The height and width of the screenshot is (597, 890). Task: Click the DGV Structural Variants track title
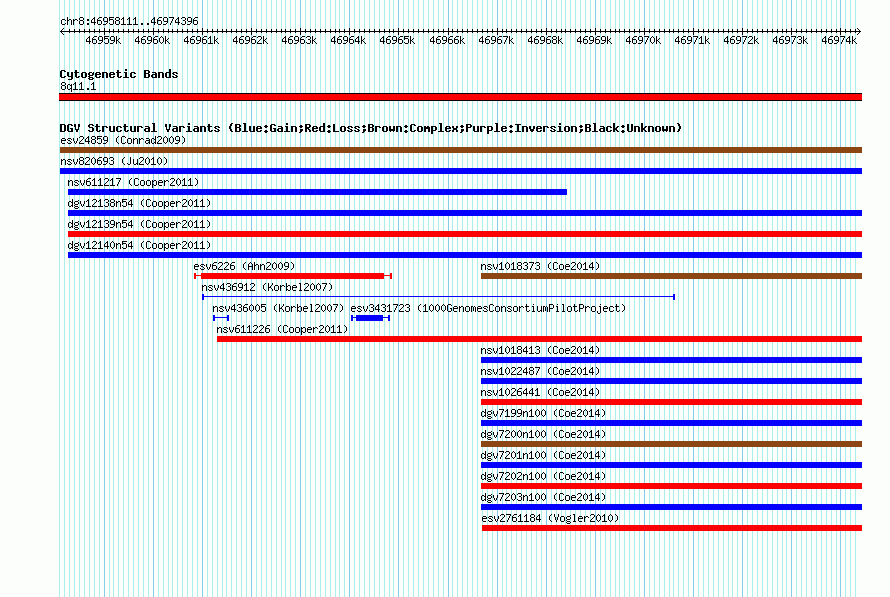(371, 128)
